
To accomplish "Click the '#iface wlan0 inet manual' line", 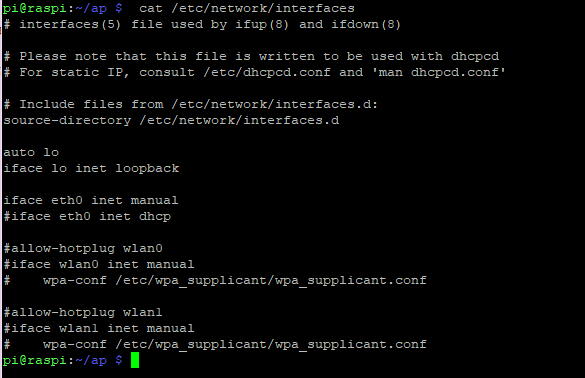I will (x=98, y=265).
